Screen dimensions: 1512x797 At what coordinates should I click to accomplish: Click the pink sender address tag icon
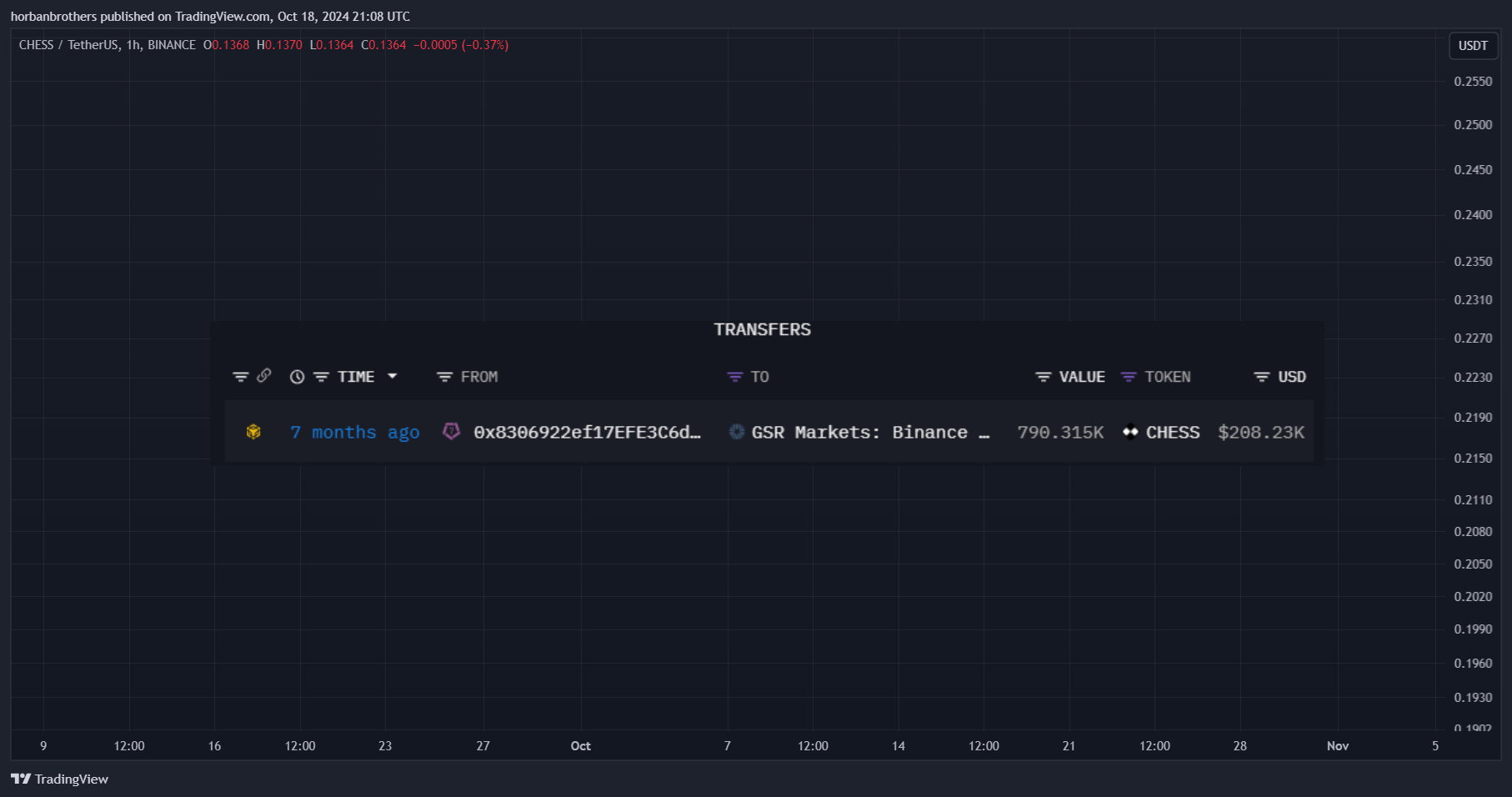[x=451, y=431]
